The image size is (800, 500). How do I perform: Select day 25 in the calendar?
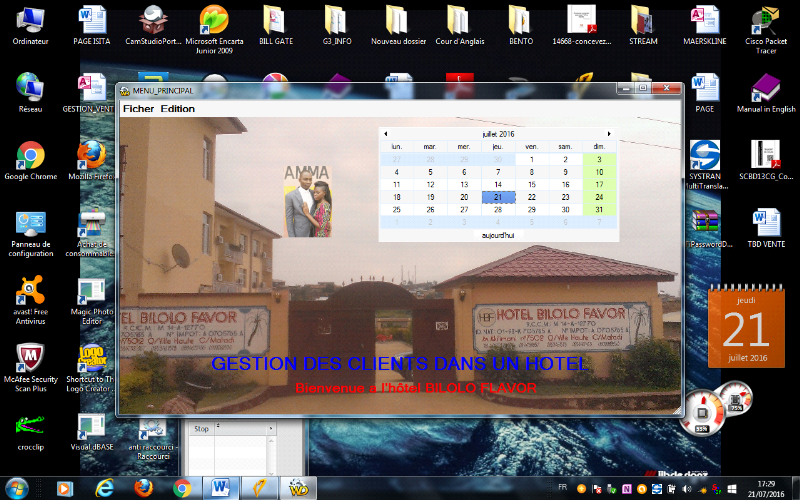(396, 209)
